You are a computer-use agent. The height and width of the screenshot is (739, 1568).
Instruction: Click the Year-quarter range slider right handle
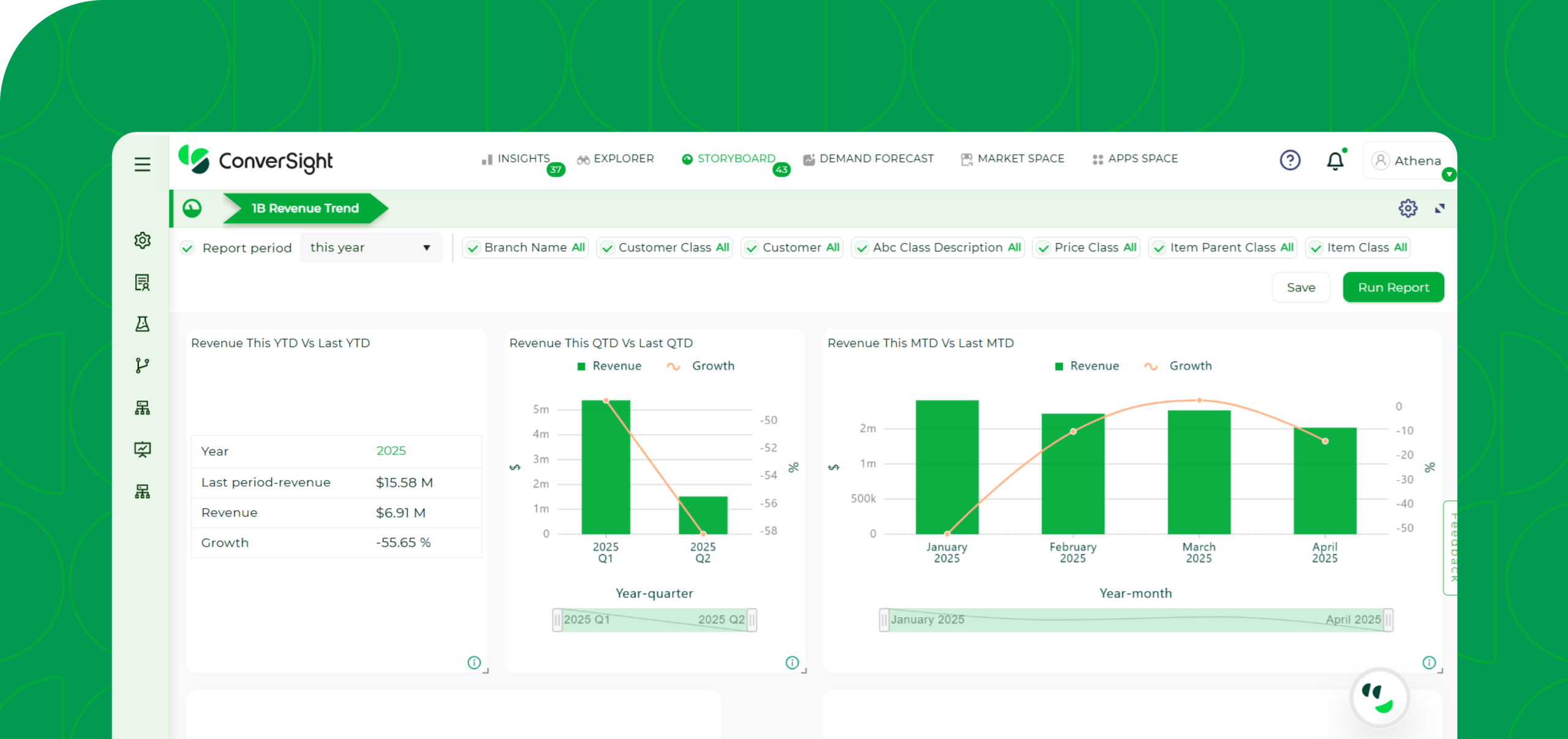[x=752, y=620]
